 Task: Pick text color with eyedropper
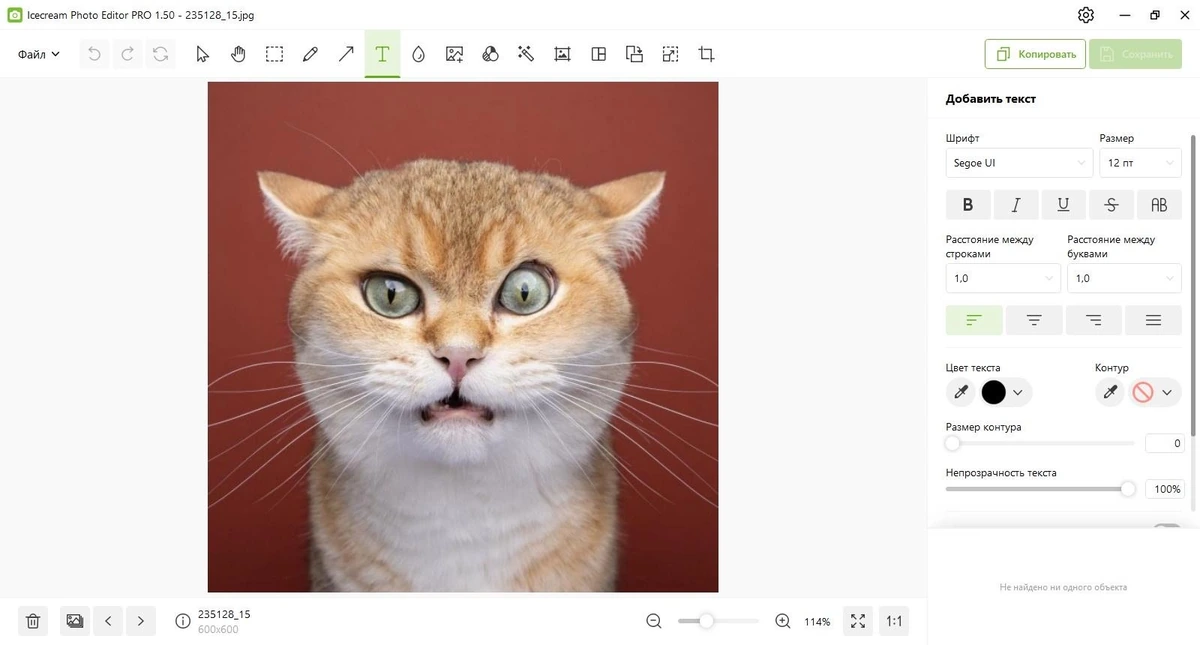[961, 393]
